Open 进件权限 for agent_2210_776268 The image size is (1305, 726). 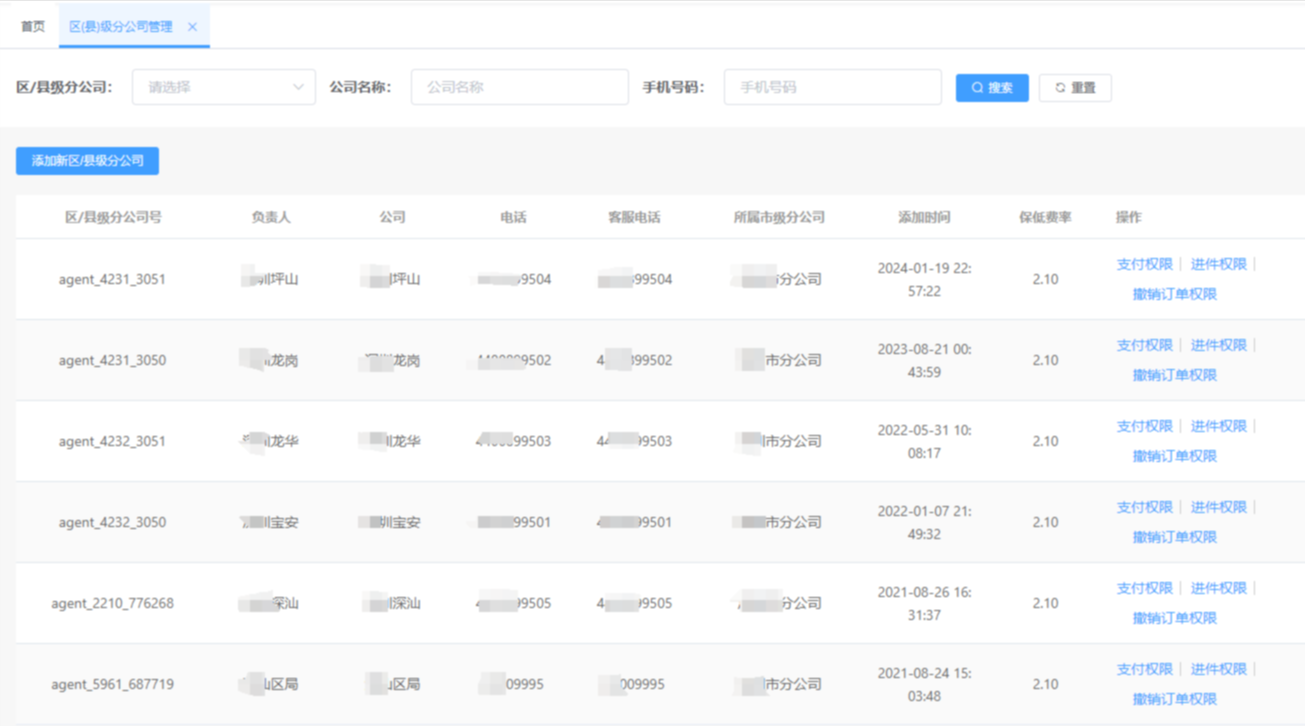coord(1218,588)
